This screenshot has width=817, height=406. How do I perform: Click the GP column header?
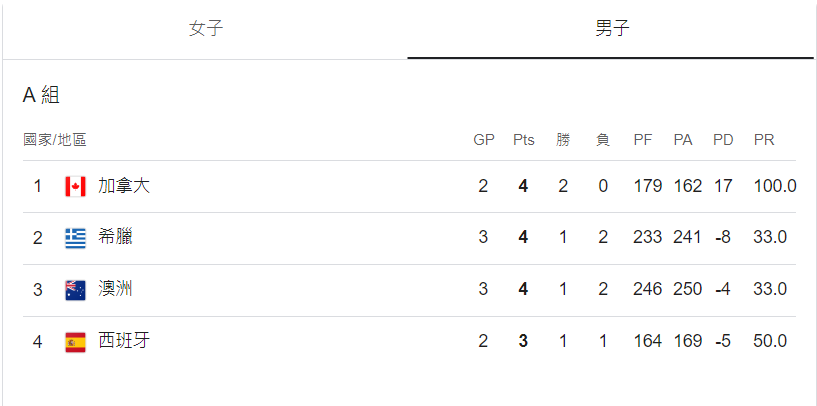tap(483, 140)
